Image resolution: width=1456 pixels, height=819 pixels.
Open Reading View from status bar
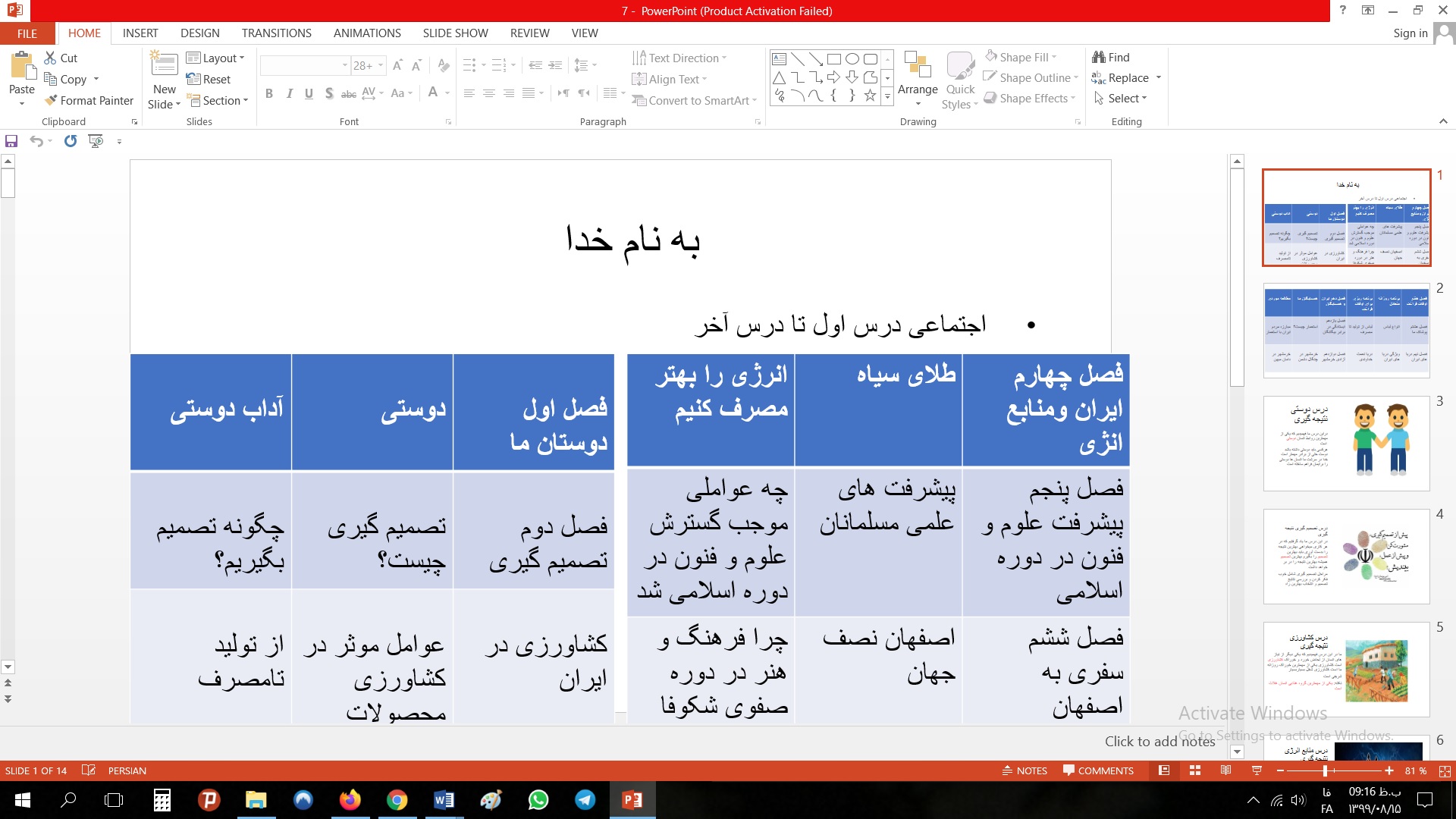[x=1225, y=770]
